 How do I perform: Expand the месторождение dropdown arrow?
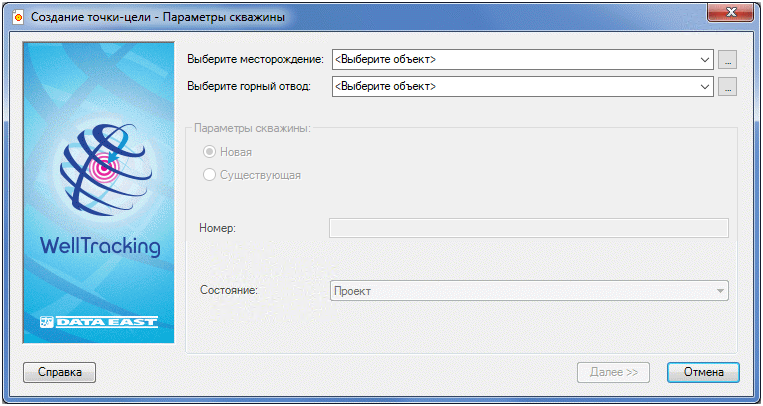click(x=705, y=60)
